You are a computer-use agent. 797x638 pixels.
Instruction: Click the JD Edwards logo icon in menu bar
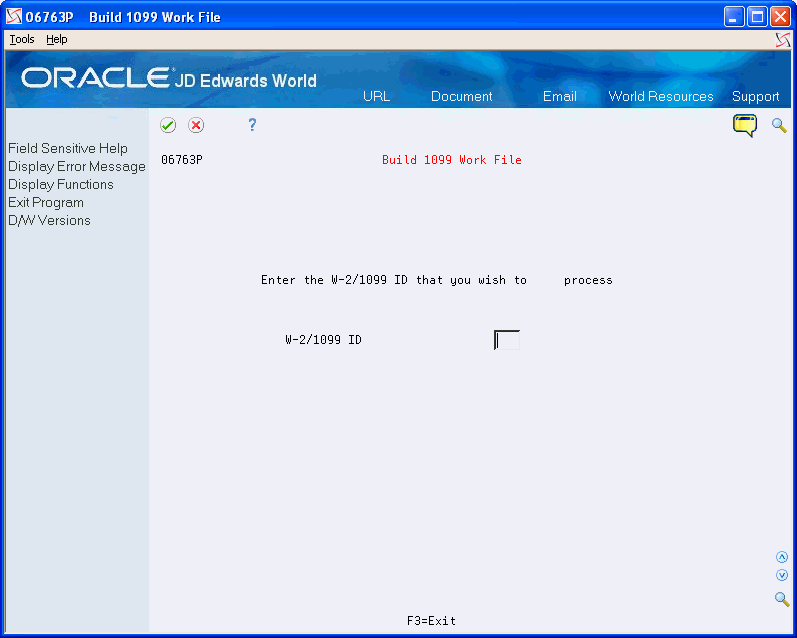click(783, 40)
